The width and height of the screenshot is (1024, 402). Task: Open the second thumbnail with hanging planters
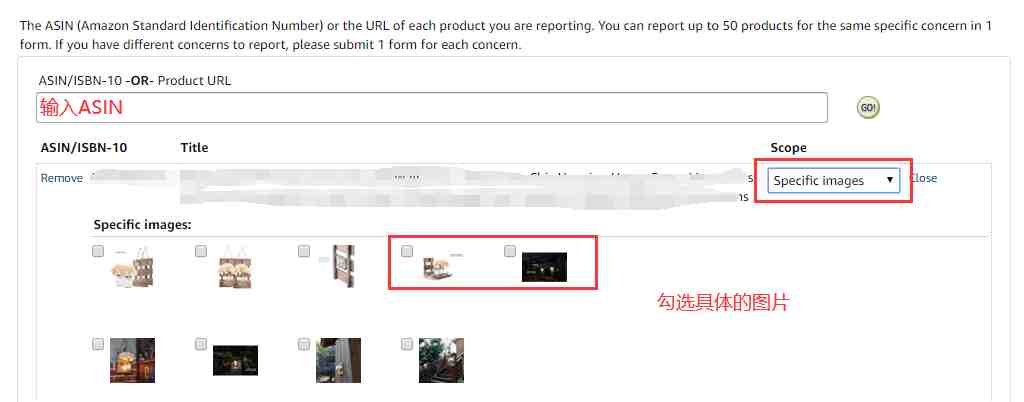tap(235, 268)
